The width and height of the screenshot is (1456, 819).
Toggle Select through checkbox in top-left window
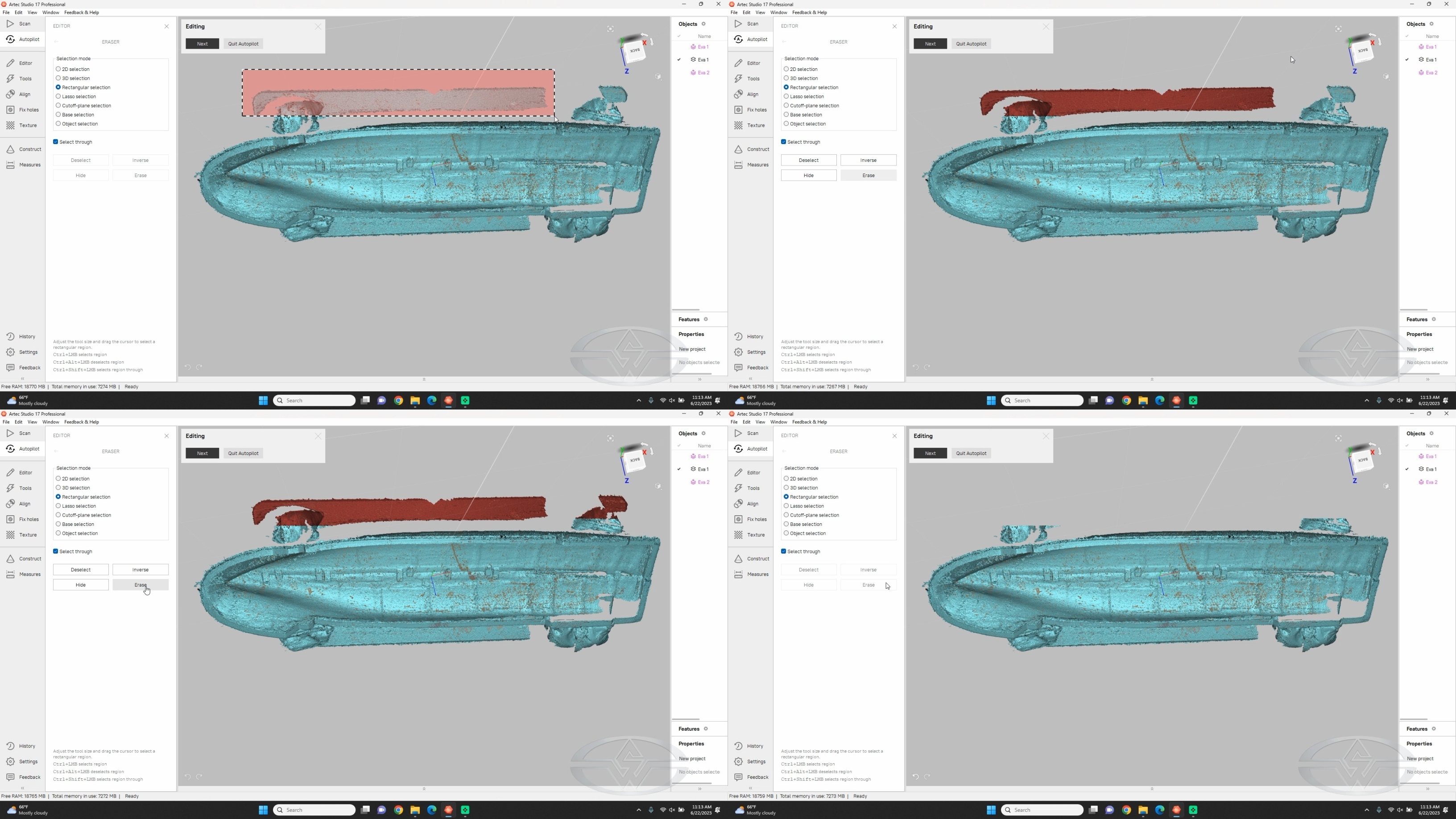(55, 142)
